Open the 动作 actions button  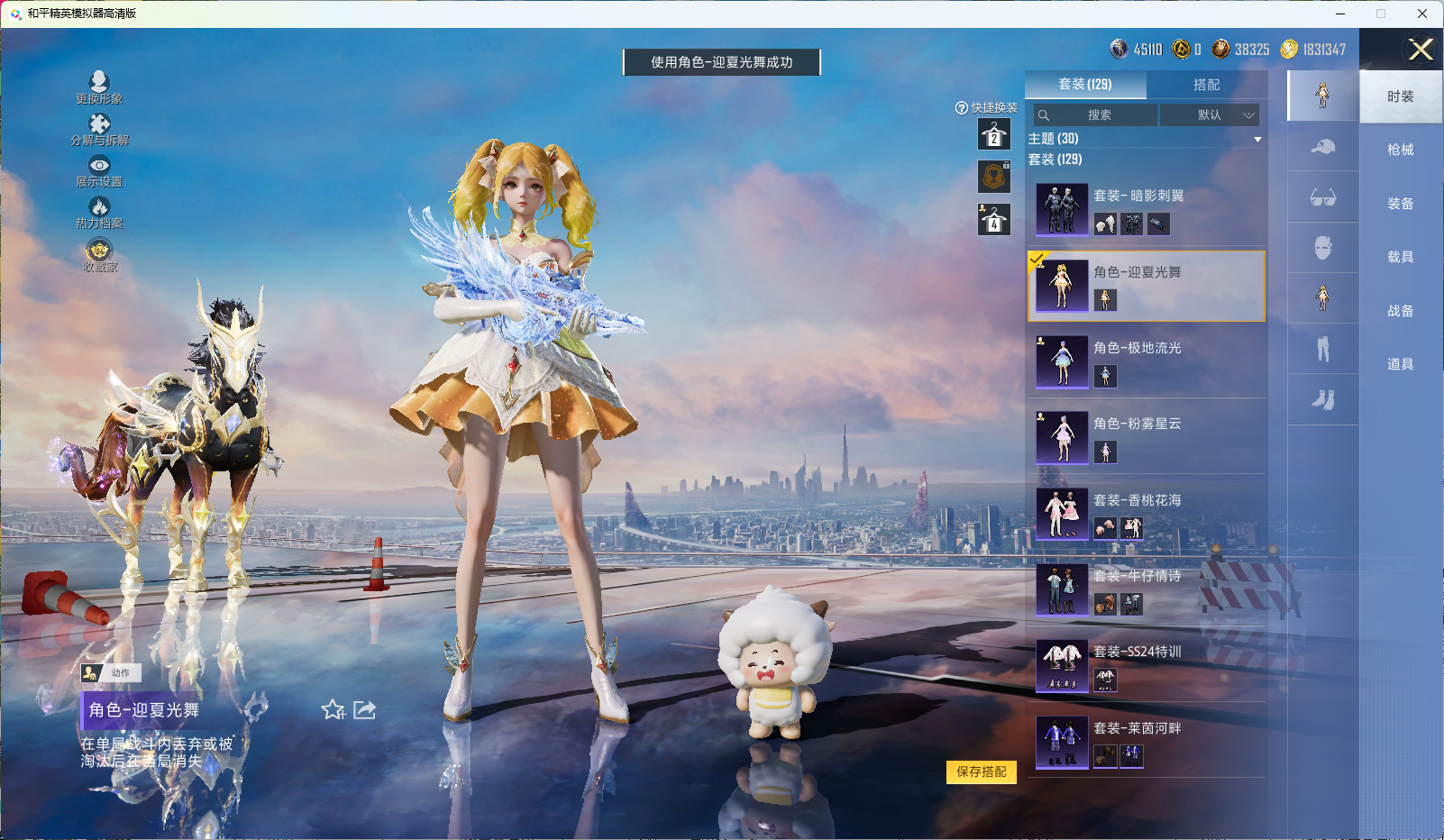coord(110,672)
